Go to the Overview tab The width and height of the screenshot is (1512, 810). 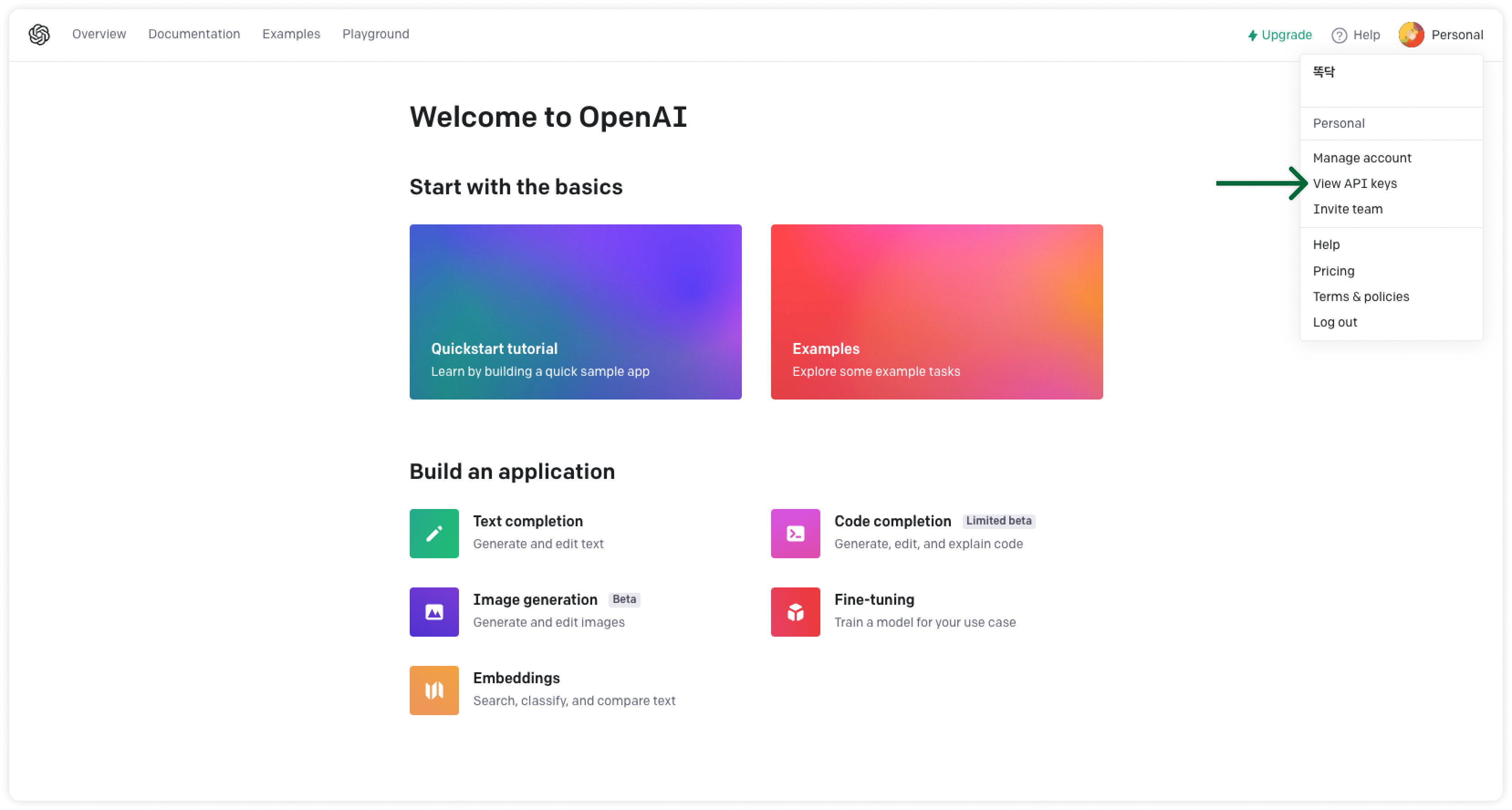pos(99,34)
